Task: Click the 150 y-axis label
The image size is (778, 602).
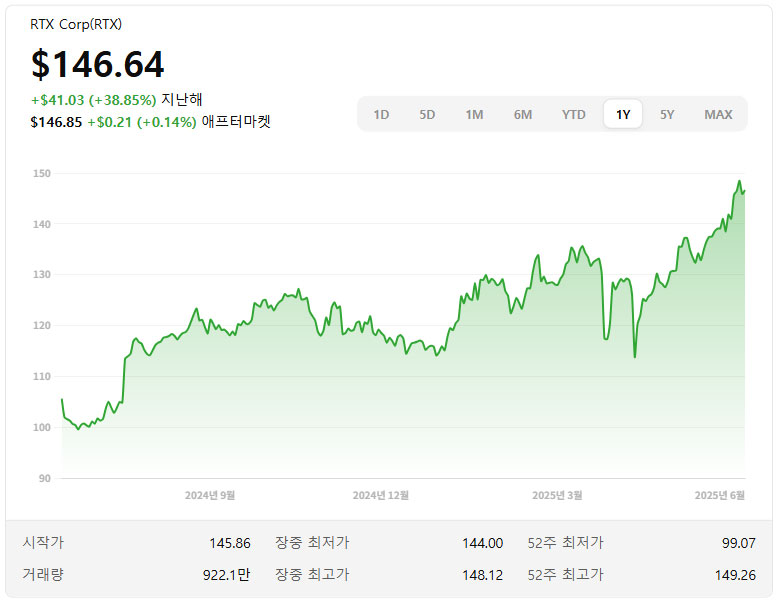Action: (42, 173)
